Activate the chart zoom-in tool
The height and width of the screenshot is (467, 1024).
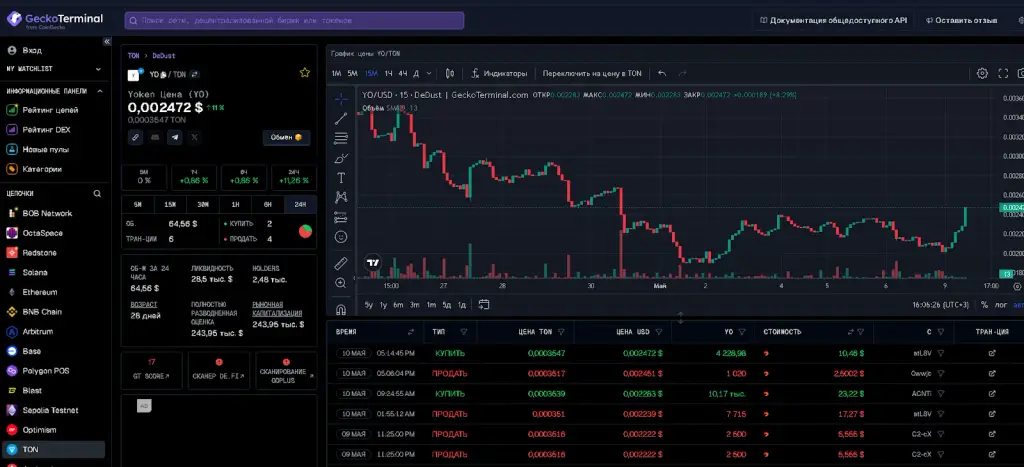coord(341,283)
